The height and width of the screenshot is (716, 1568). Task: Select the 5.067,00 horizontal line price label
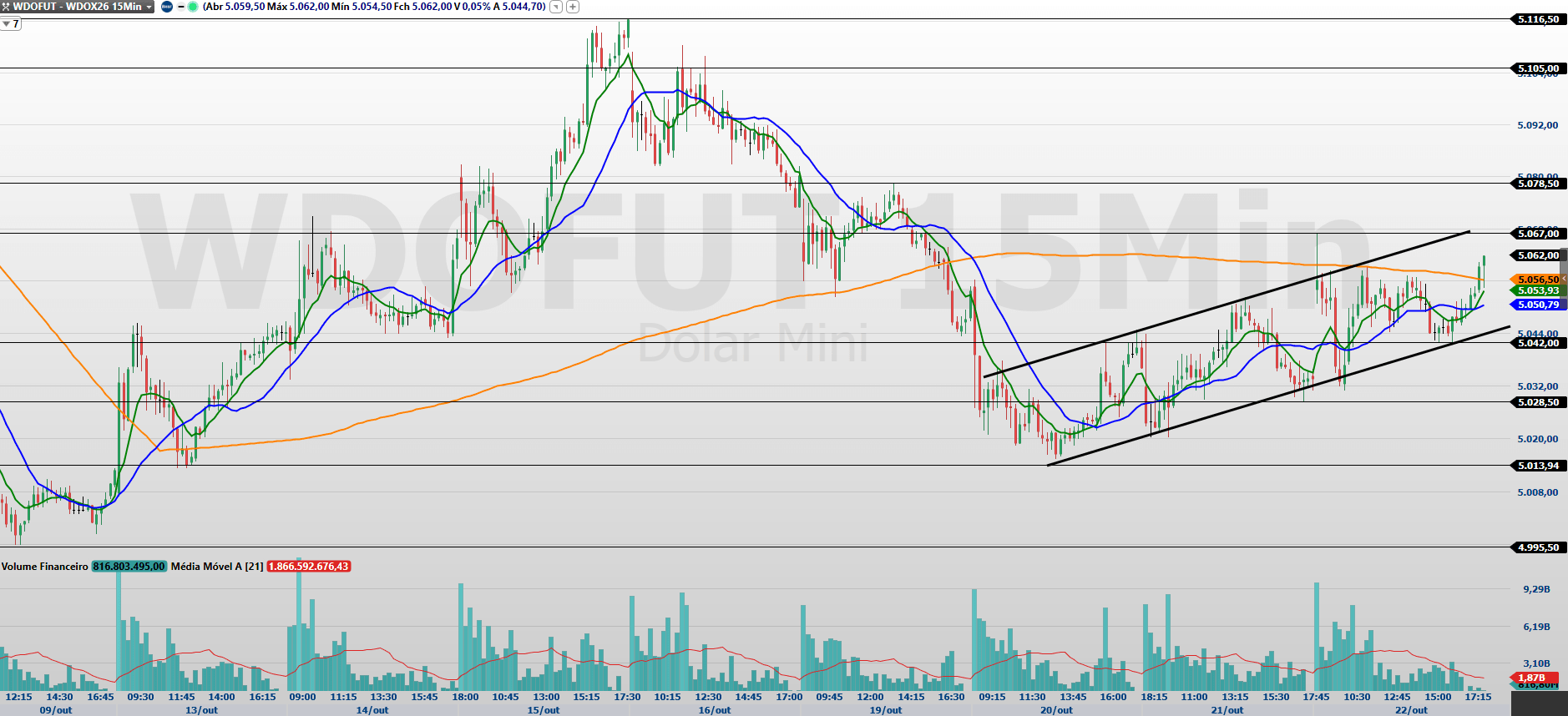[x=1538, y=234]
